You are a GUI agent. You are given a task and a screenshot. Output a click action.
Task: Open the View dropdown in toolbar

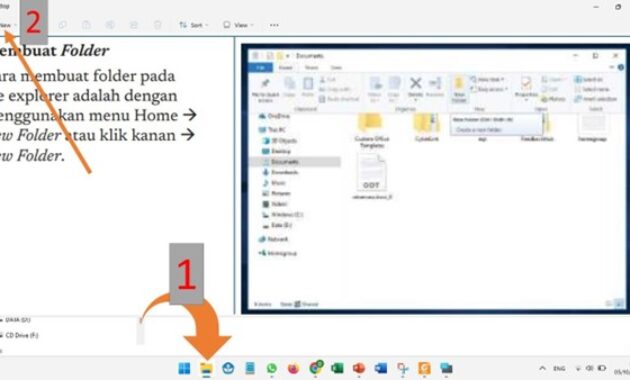[239, 25]
